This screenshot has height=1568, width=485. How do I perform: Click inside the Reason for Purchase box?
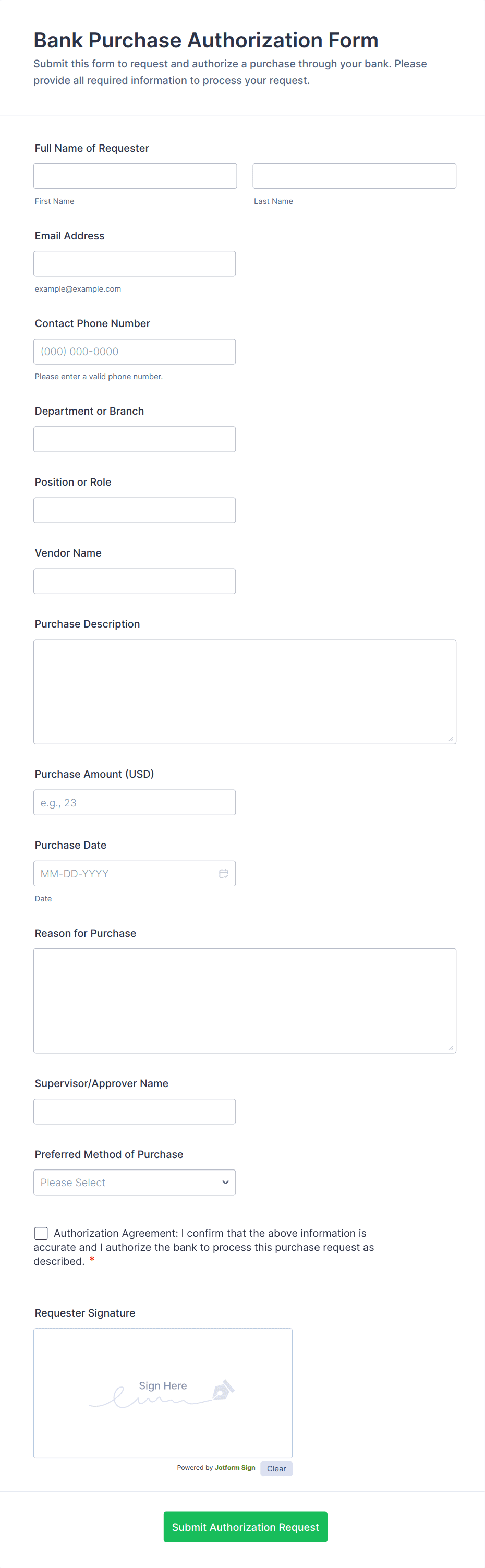pos(245,1000)
